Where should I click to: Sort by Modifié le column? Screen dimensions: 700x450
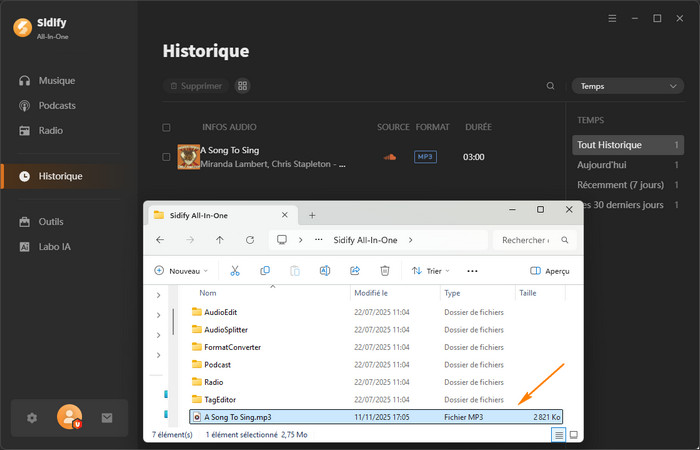click(371, 293)
